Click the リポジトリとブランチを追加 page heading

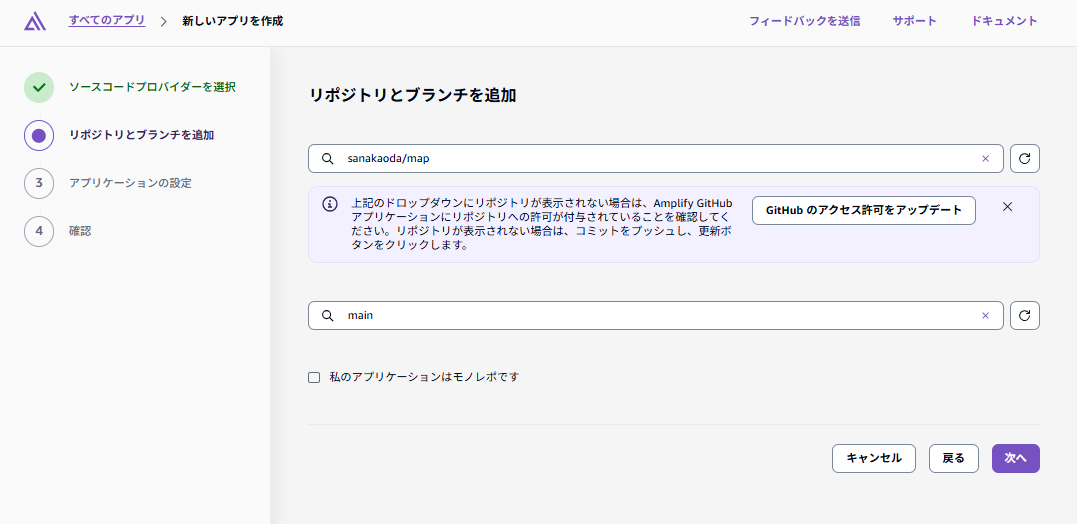(412, 95)
